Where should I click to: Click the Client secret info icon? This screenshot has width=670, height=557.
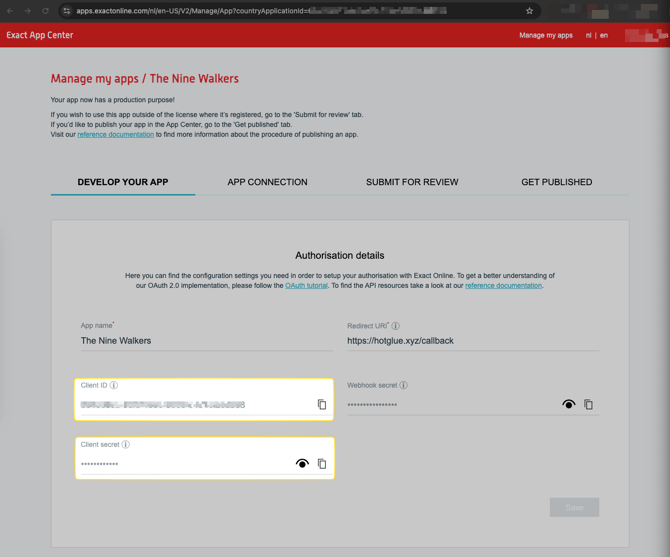tap(126, 444)
